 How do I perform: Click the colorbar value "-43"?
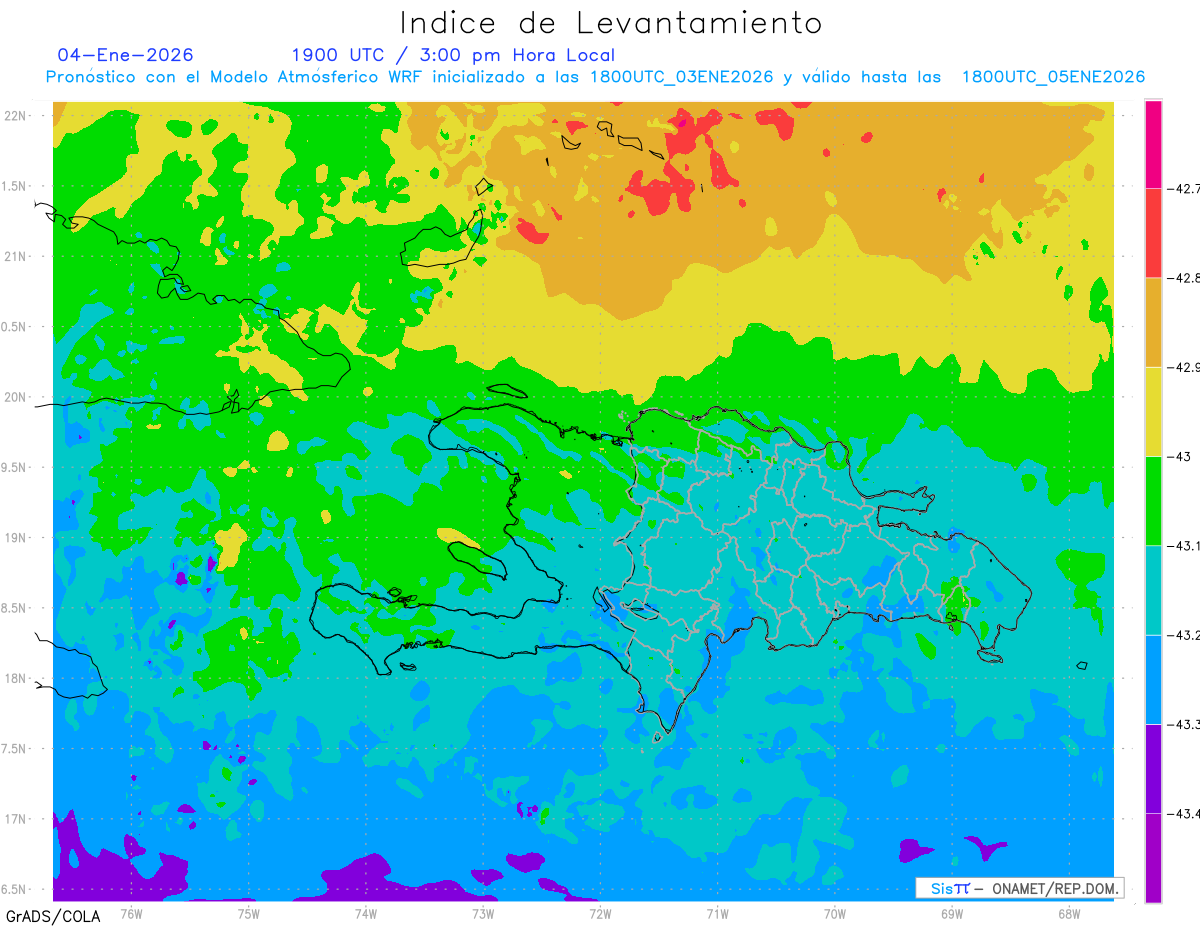coord(1178,456)
